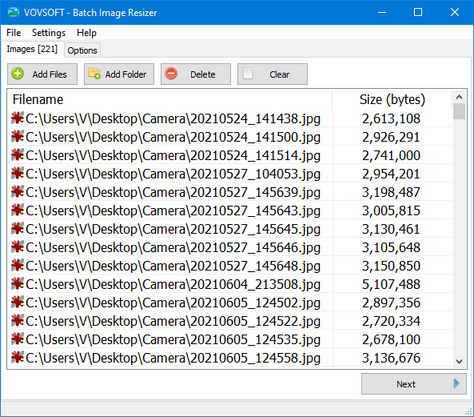The height and width of the screenshot is (417, 474).
Task: Select row path ending 20210527_145645.jpg
Action: [173, 229]
